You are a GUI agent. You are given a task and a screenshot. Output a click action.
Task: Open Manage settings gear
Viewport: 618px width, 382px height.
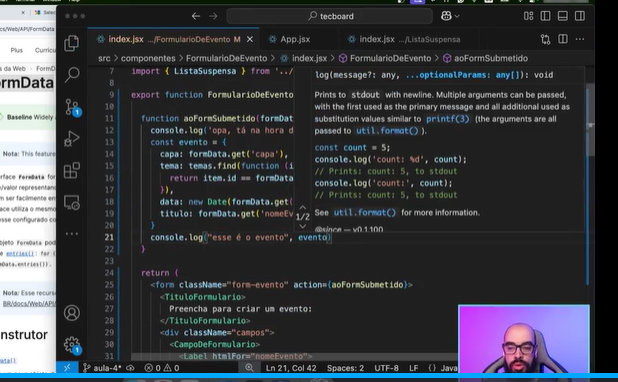[x=73, y=345]
